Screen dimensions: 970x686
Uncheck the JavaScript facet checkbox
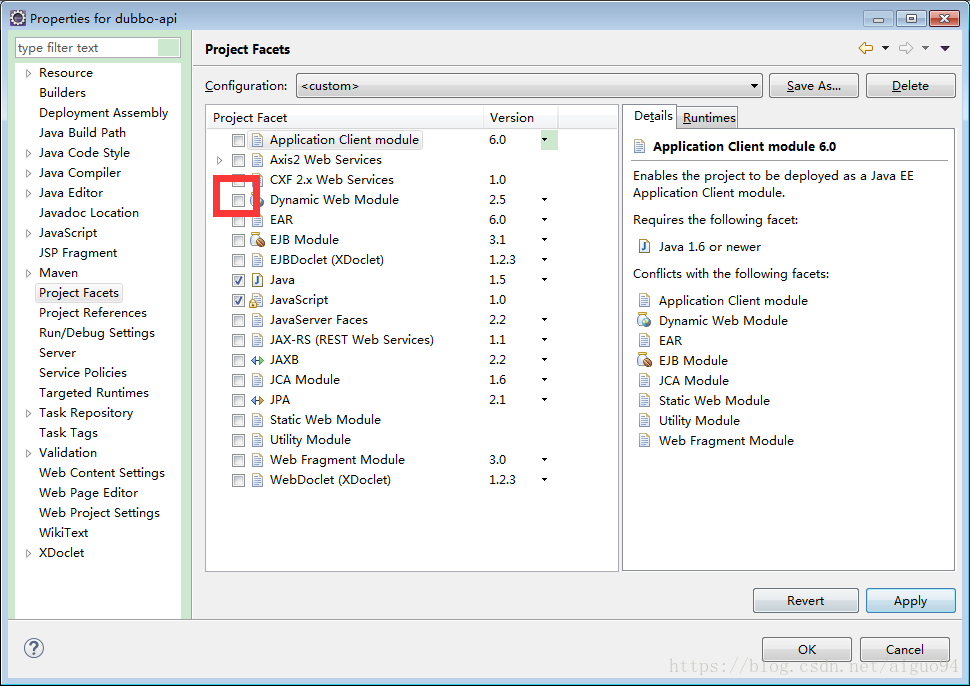(x=238, y=301)
